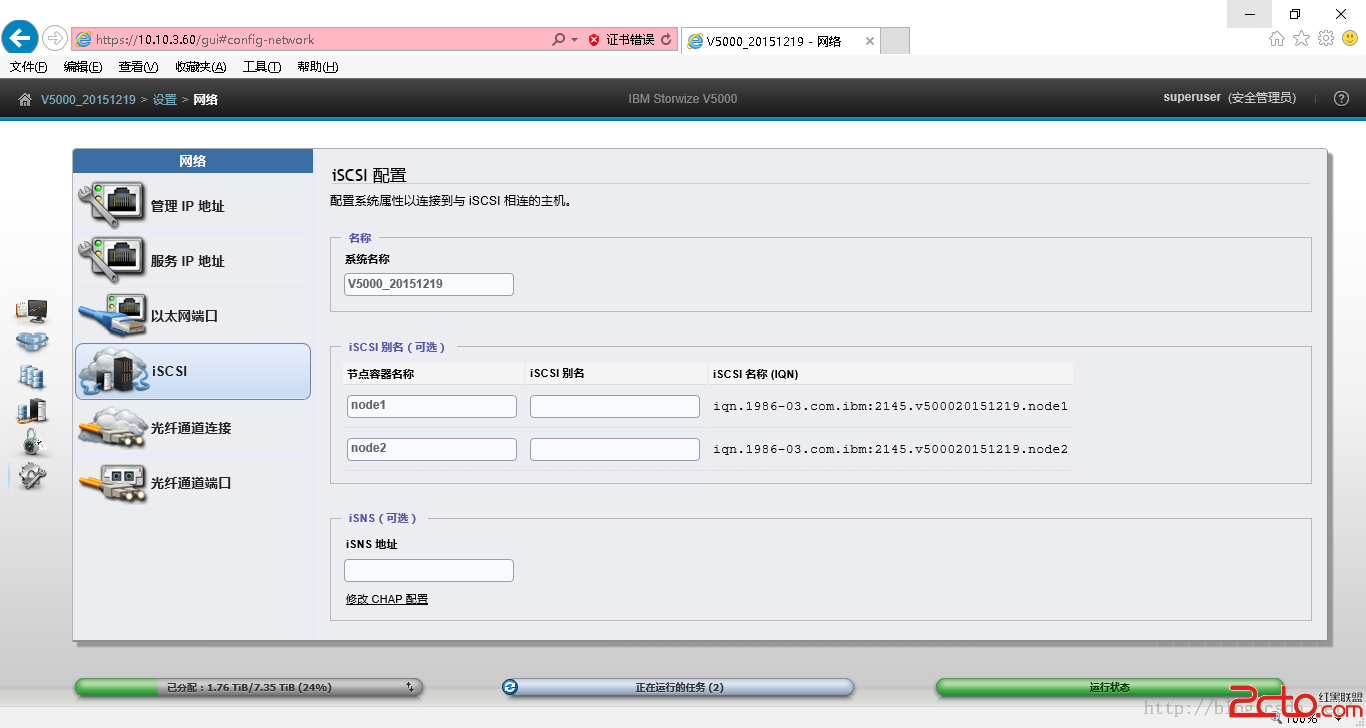Click the 证书错误 warning text
The image size is (1366, 728).
click(x=631, y=40)
